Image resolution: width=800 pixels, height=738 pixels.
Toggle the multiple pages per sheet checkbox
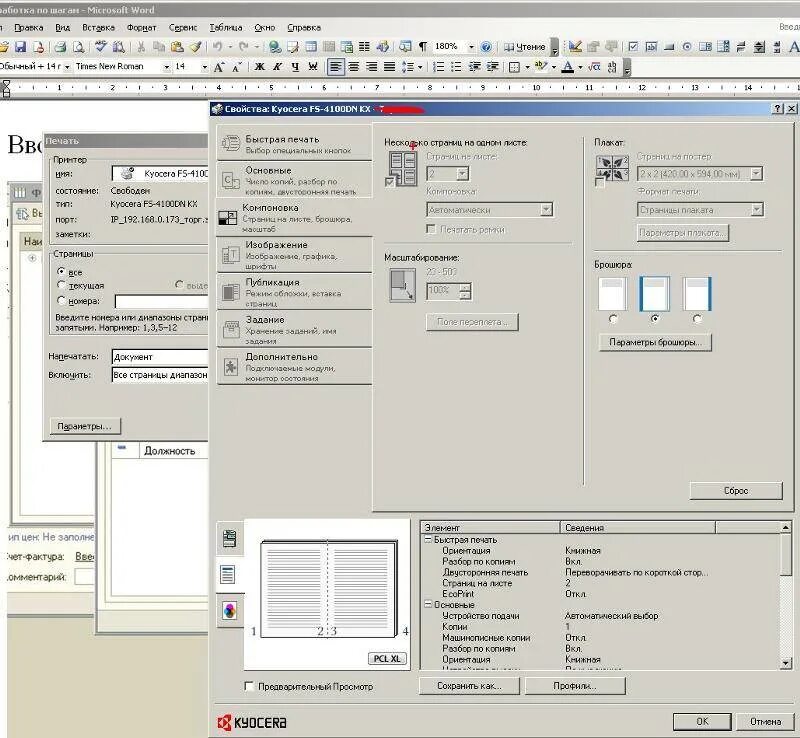390,182
